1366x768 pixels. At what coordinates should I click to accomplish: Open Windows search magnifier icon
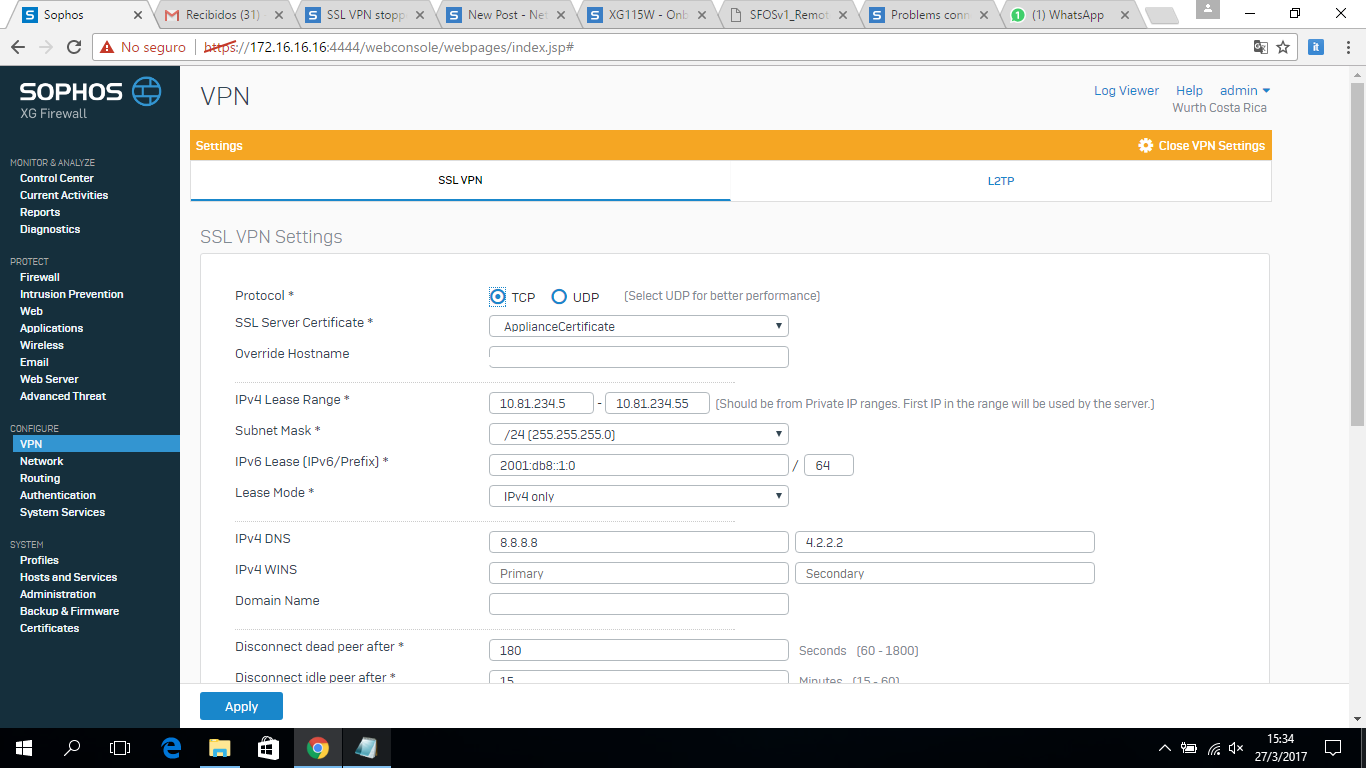point(72,747)
